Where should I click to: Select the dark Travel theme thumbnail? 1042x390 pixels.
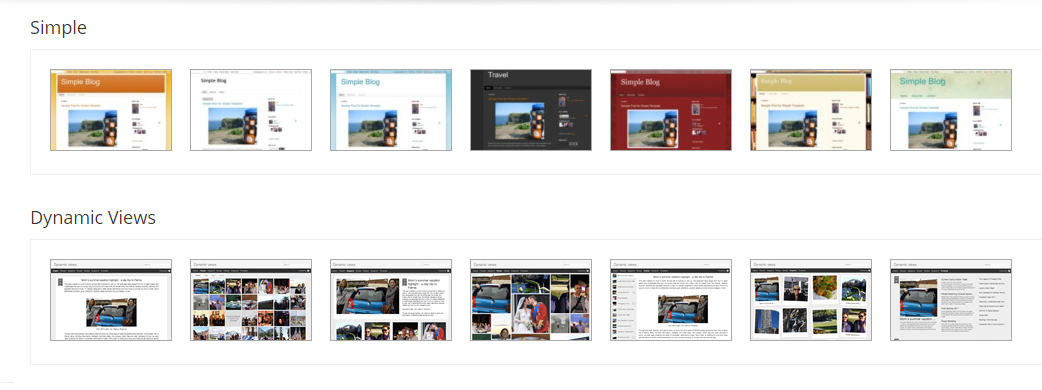point(531,110)
